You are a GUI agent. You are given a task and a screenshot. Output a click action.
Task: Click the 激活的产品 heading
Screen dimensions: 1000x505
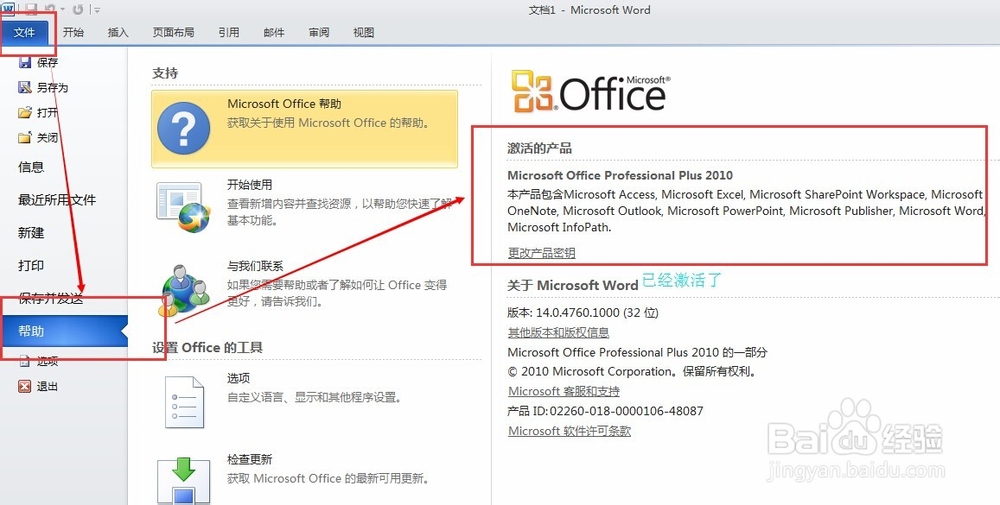tap(540, 149)
